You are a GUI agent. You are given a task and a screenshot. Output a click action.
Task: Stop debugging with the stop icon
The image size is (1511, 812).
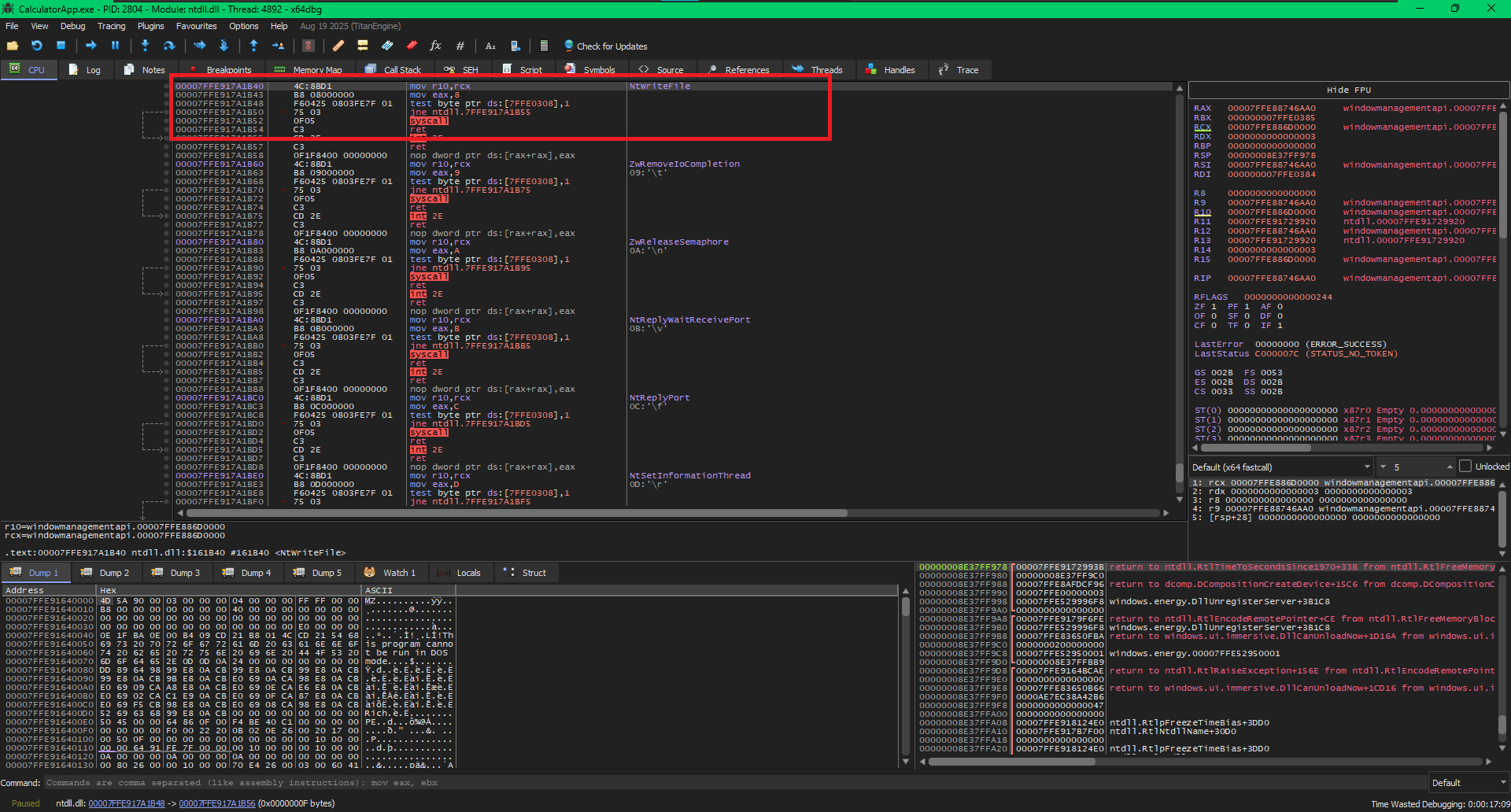(61, 46)
